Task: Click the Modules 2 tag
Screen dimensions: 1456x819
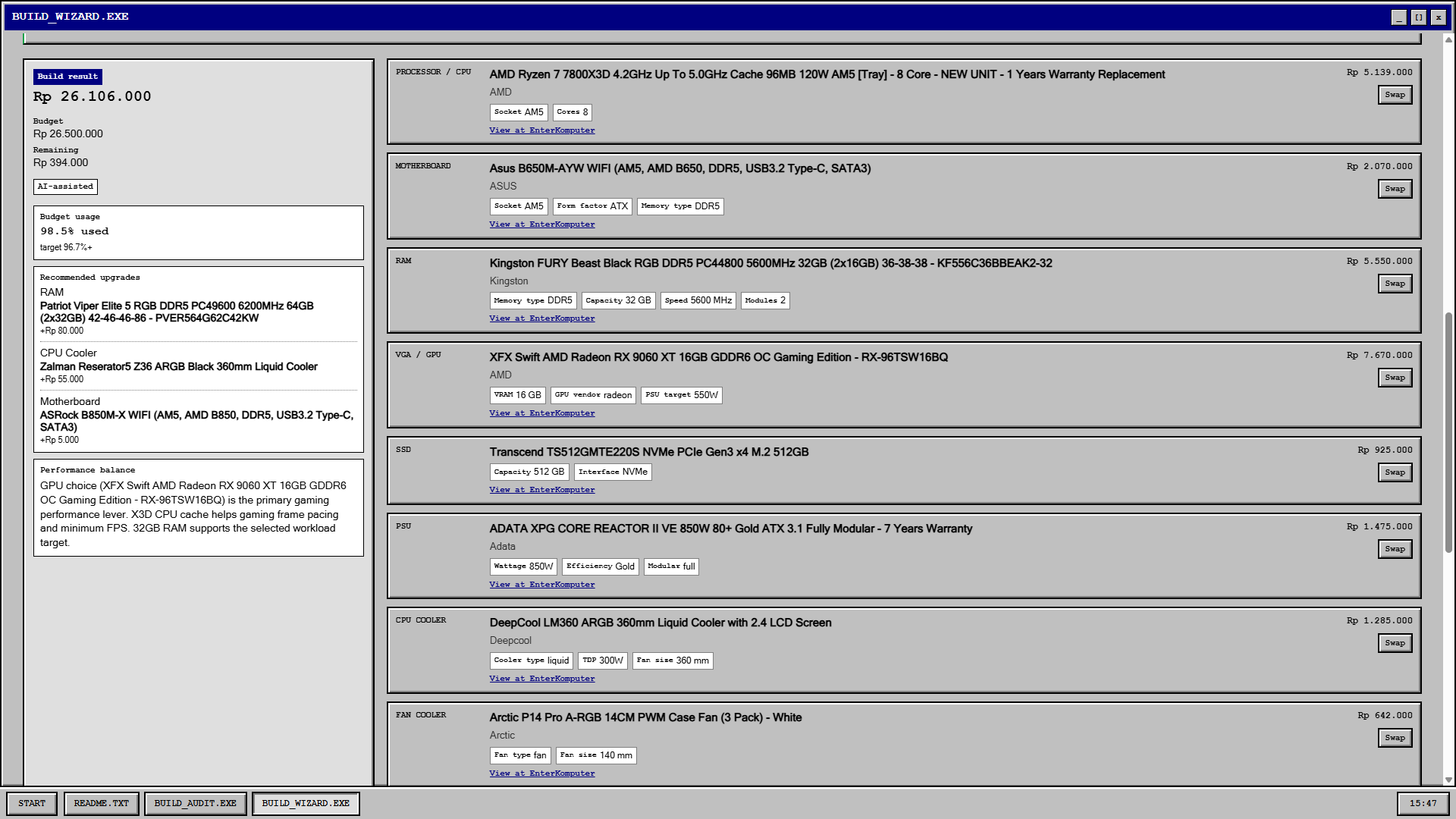Action: 765,301
